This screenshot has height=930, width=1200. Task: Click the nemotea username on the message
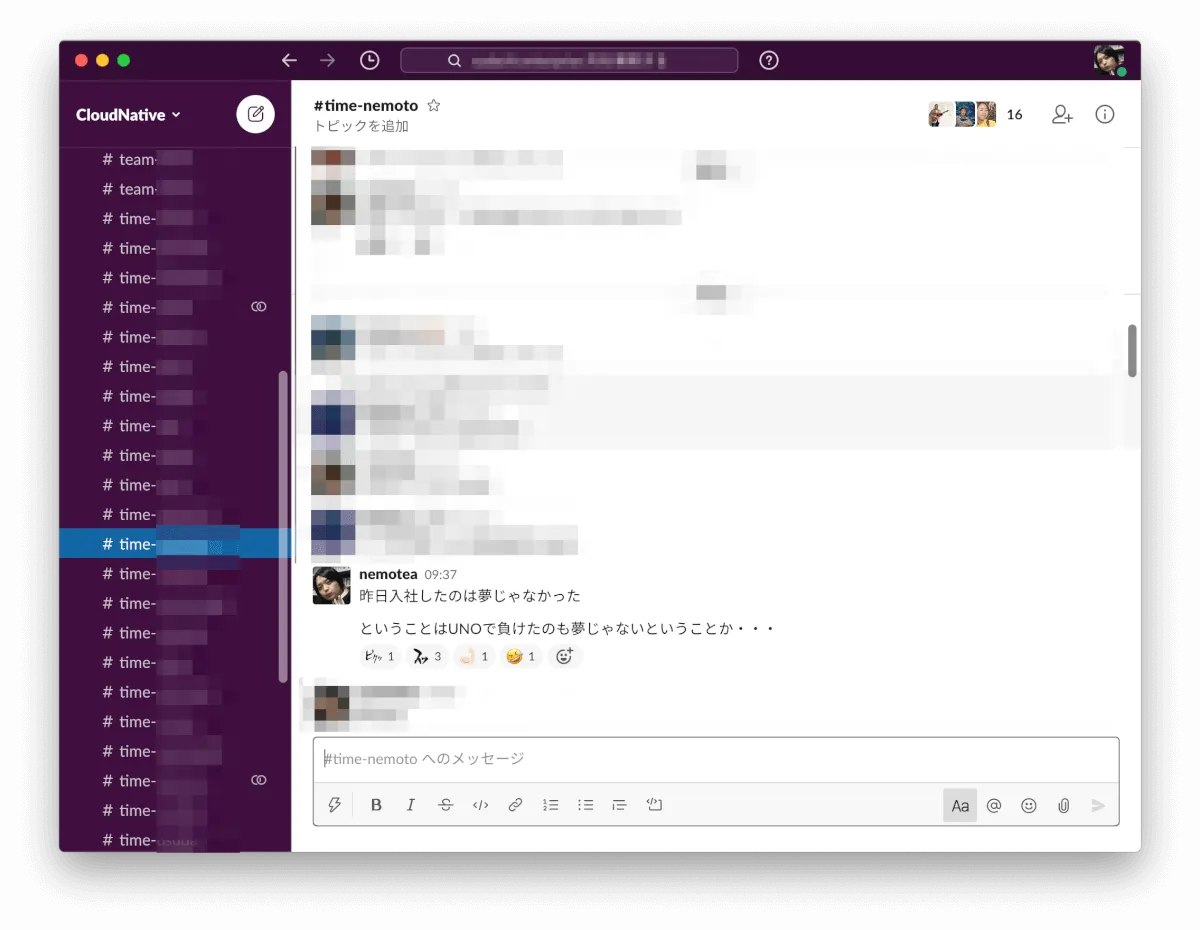click(x=388, y=574)
